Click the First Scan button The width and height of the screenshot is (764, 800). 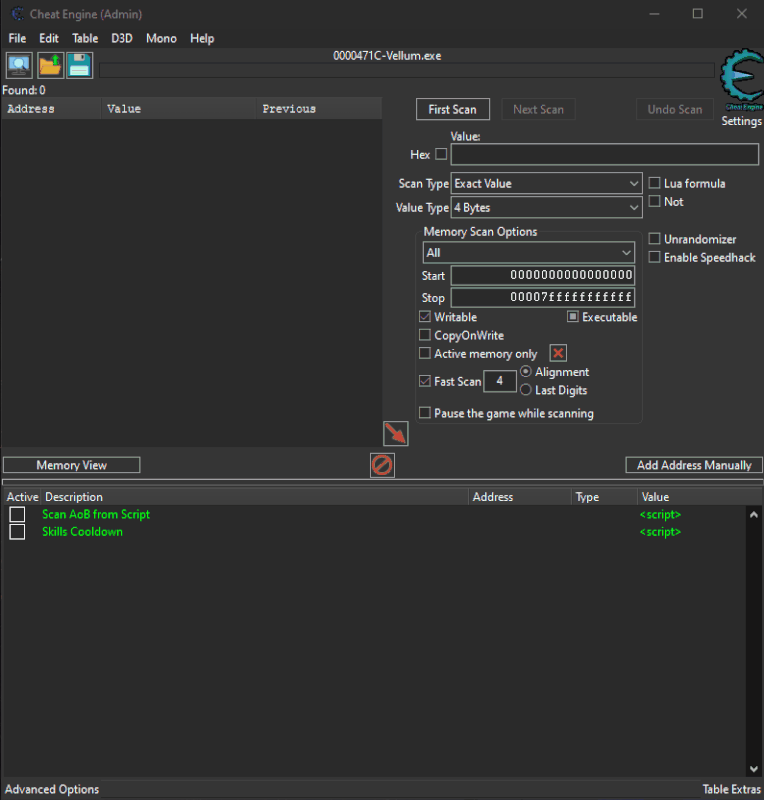pyautogui.click(x=453, y=109)
